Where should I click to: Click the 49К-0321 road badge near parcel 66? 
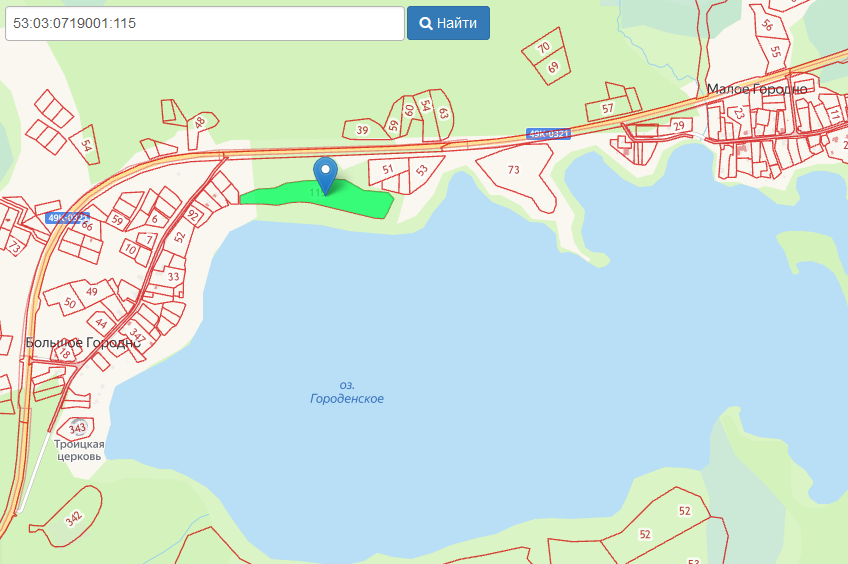67,218
